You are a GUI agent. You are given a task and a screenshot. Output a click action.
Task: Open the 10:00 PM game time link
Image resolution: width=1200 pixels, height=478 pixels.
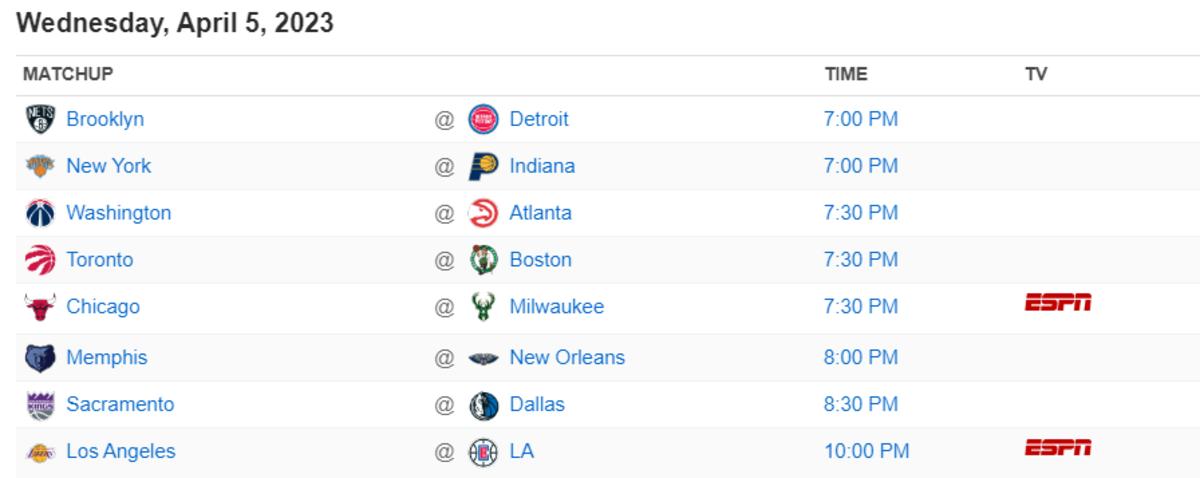[x=866, y=451]
